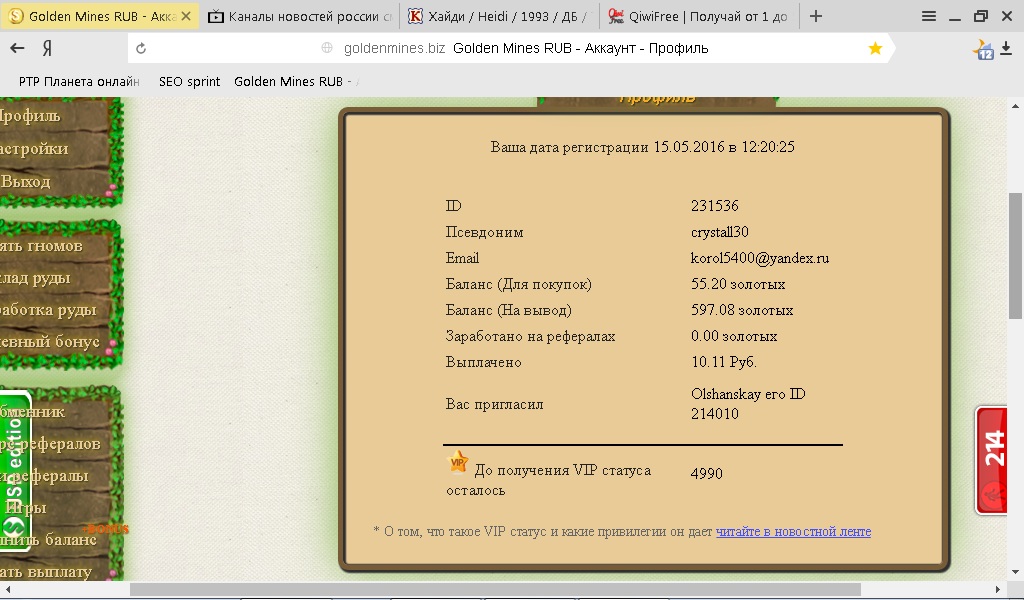Toggle the bookmark star in address bar
Screen dimensions: 1024x600
pos(875,48)
